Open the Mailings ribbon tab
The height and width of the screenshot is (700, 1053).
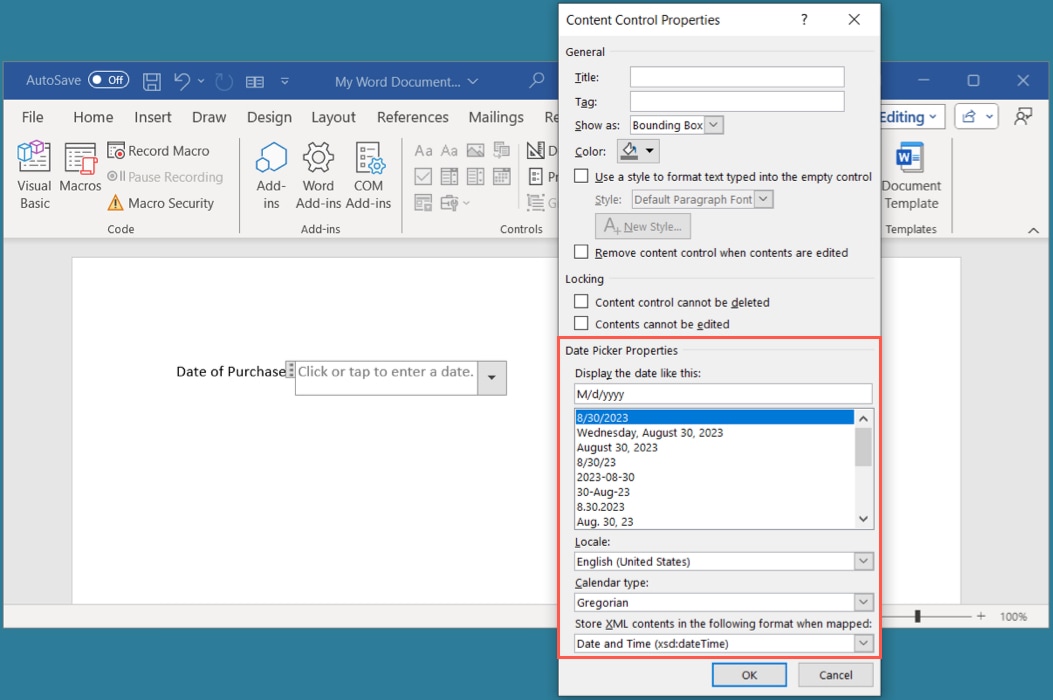(x=495, y=117)
